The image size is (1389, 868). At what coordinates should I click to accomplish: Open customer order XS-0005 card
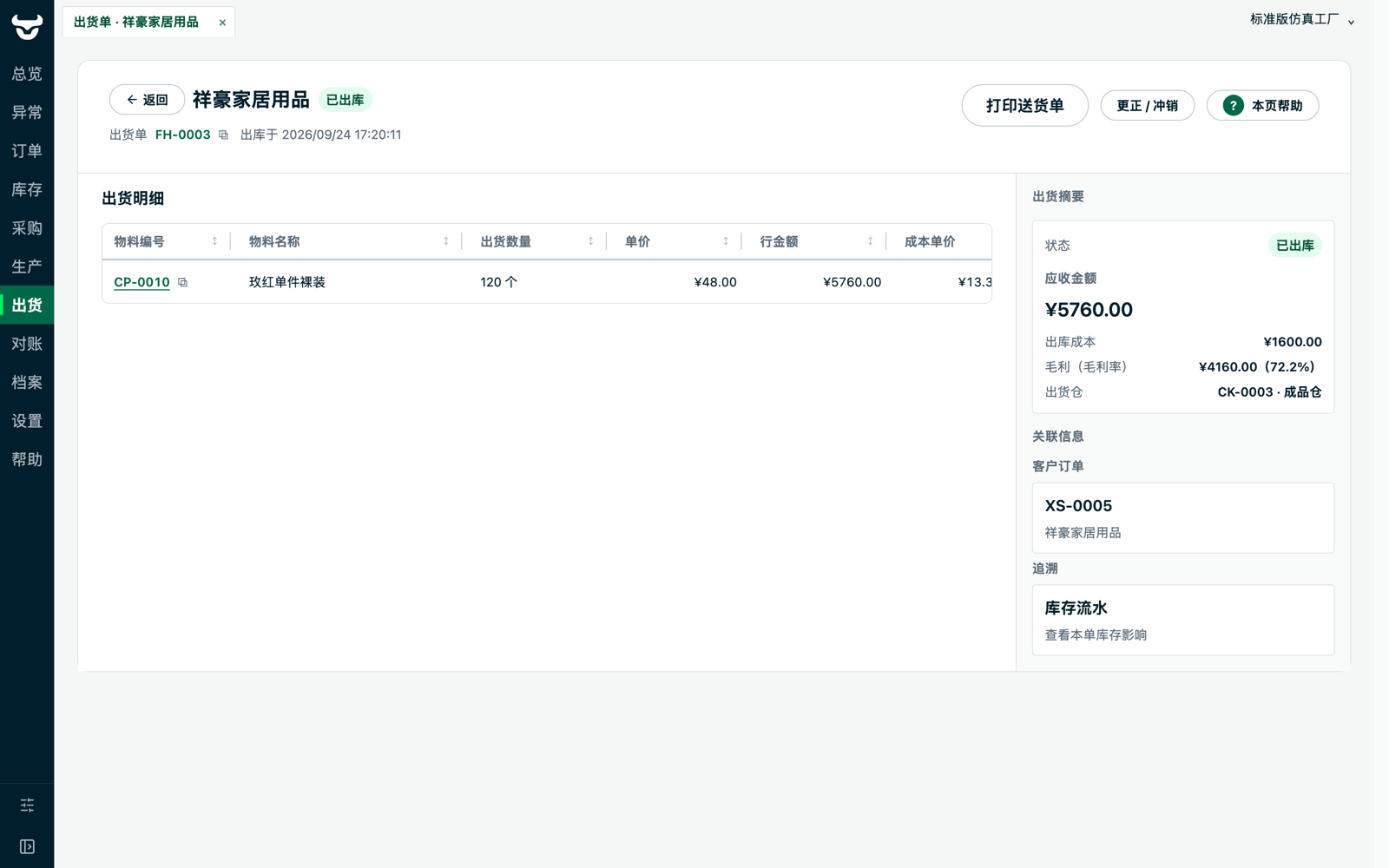[x=1182, y=518]
